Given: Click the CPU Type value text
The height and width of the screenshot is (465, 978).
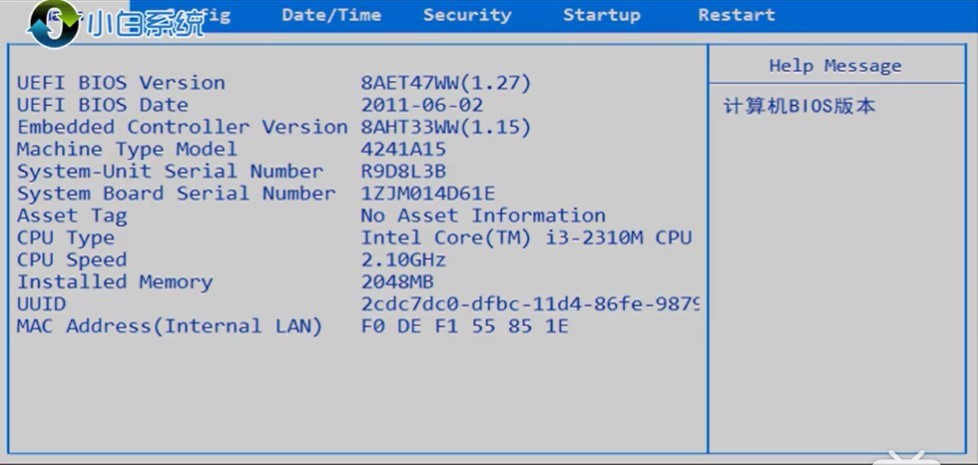Looking at the screenshot, I should coord(526,237).
